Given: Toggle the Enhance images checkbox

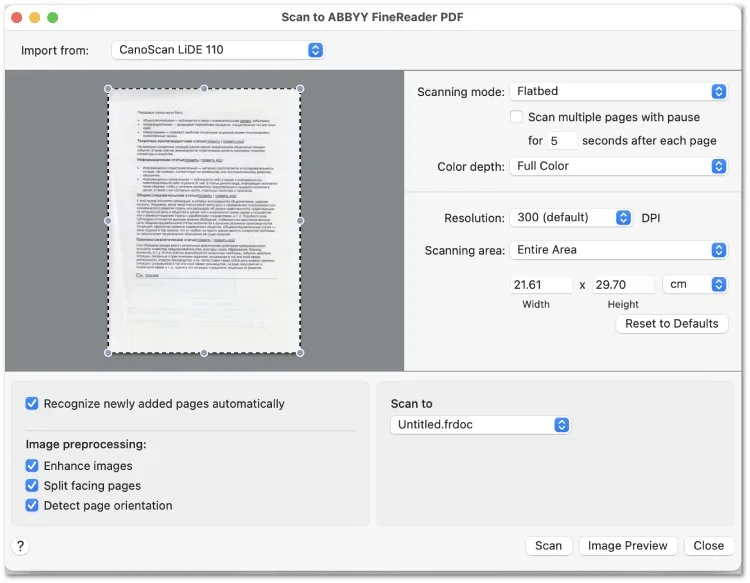Looking at the screenshot, I should [32, 466].
